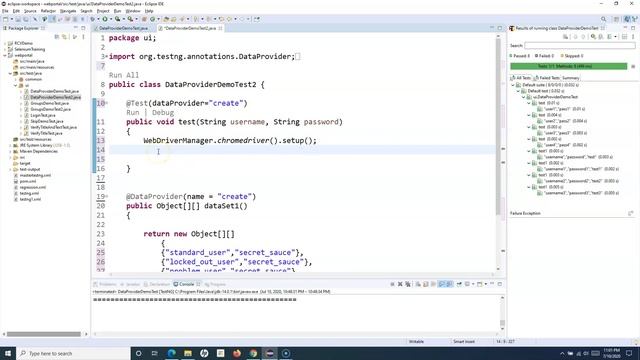Open File Explorer from taskbar
This screenshot has width=640, height=360.
click(x=188, y=353)
